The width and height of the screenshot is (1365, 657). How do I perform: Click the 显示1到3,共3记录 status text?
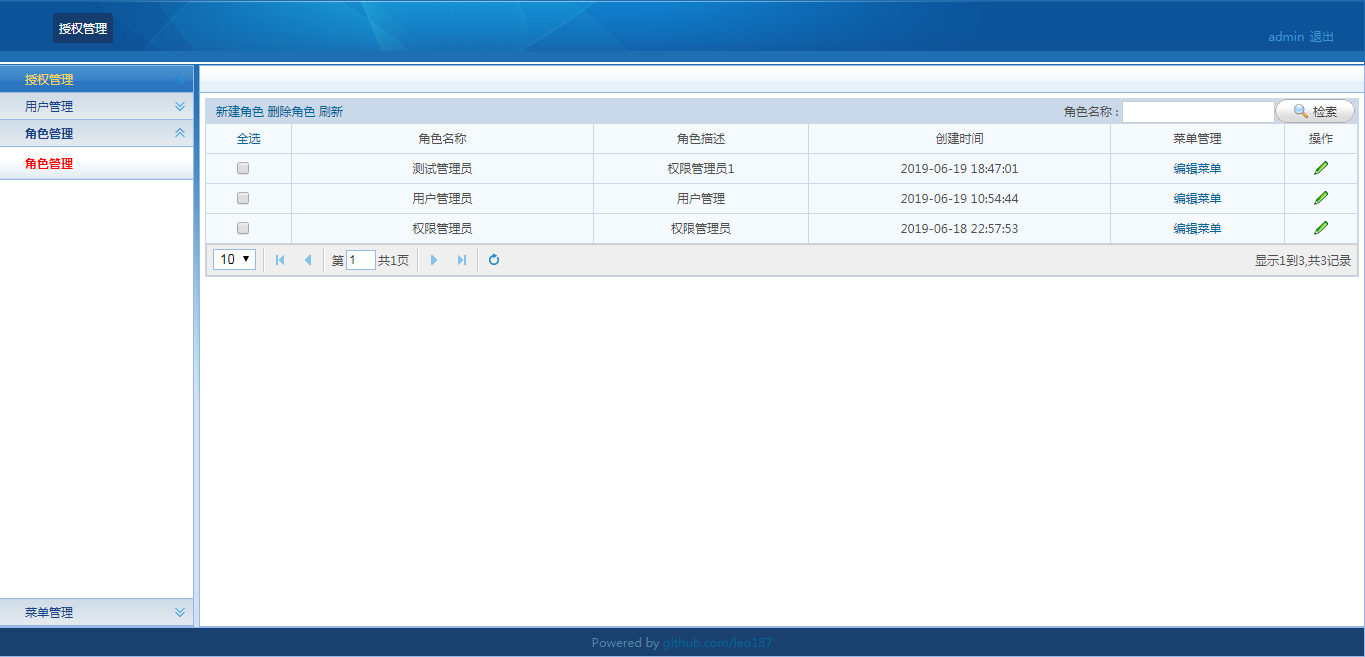point(1303,261)
